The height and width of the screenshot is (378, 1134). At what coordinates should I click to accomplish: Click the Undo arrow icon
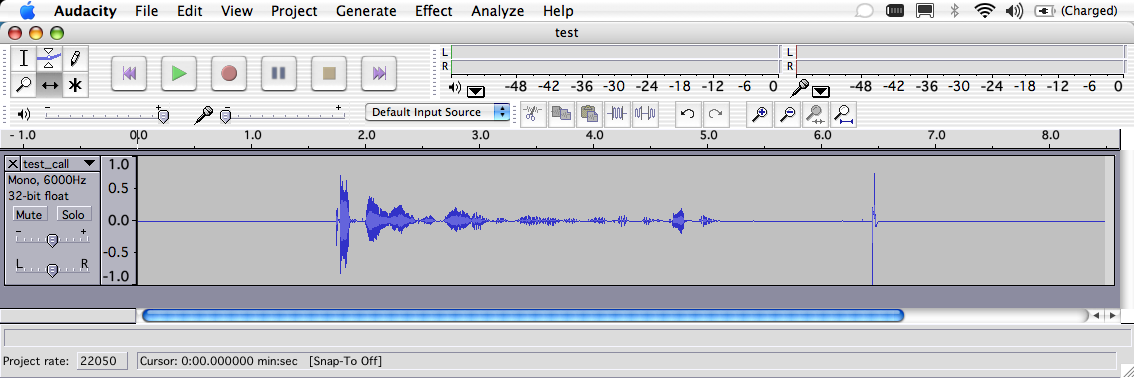(688, 113)
